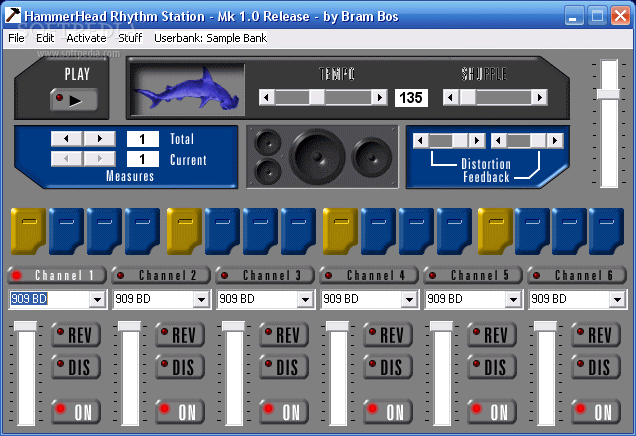Image resolution: width=636 pixels, height=436 pixels.
Task: Enable DIS on Channel 3
Action: coord(284,367)
